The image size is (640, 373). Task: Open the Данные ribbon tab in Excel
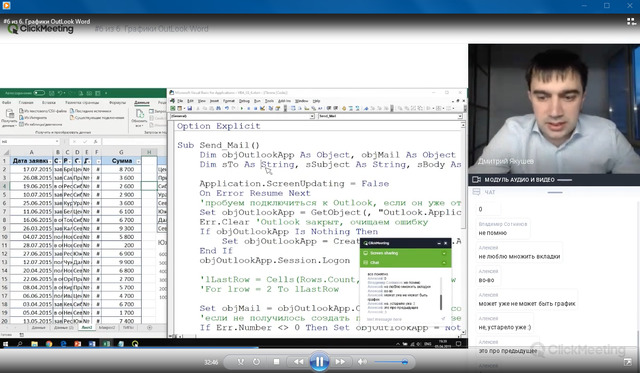(x=142, y=103)
